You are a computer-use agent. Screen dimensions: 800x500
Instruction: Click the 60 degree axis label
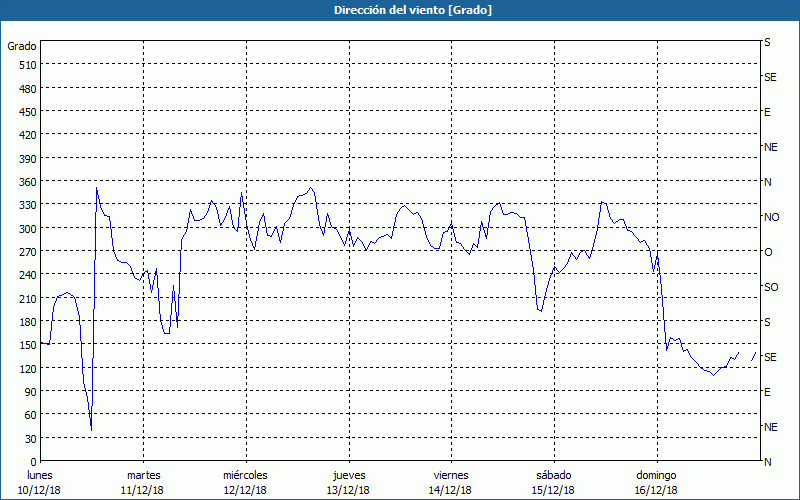click(x=31, y=415)
